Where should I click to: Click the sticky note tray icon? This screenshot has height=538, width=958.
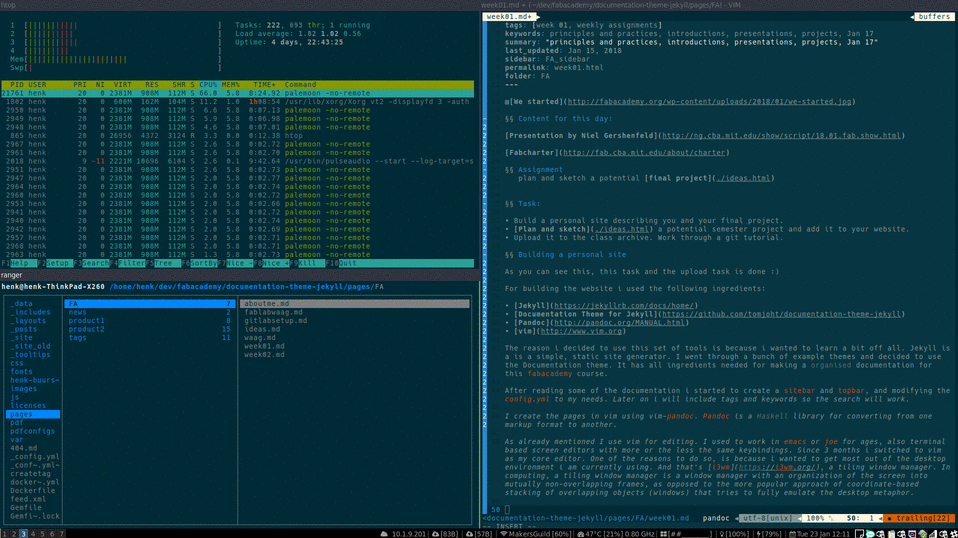point(859,534)
